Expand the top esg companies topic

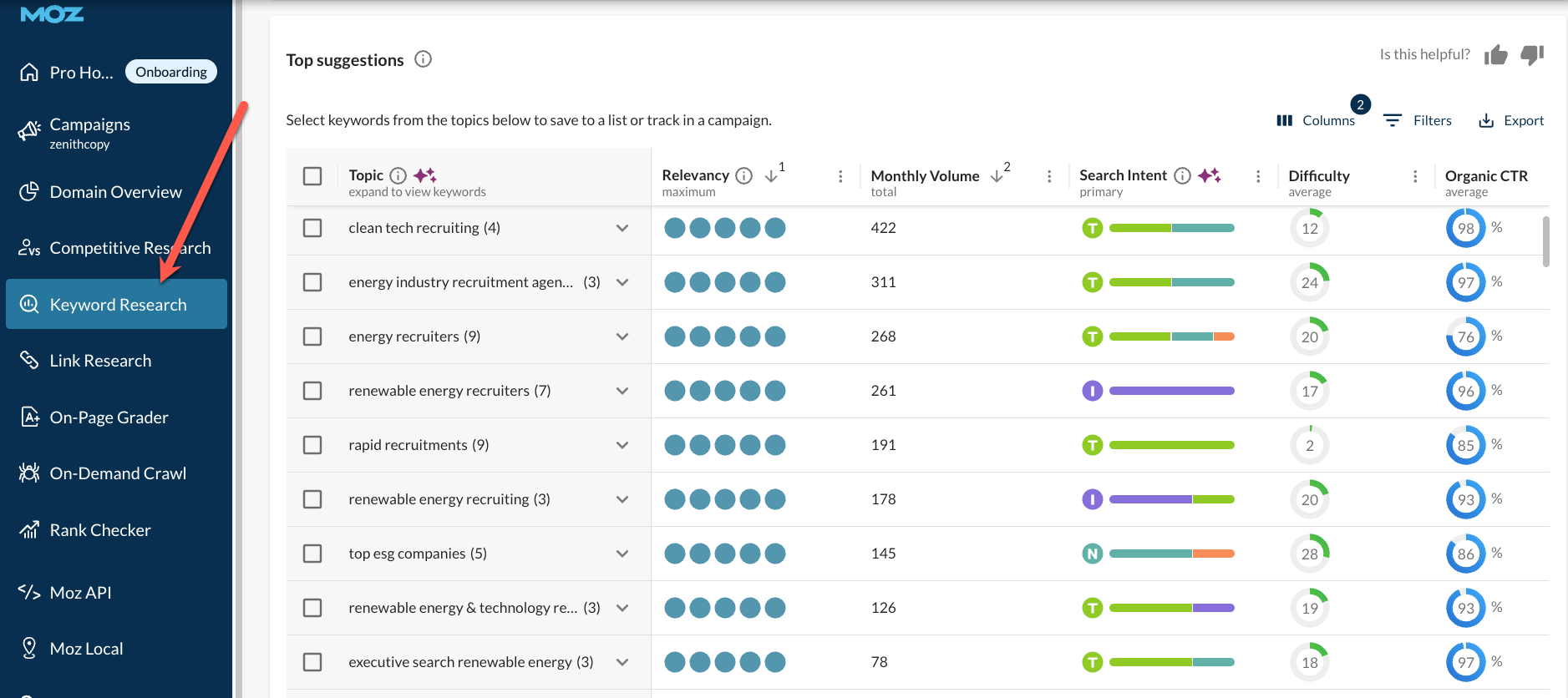[x=622, y=554]
